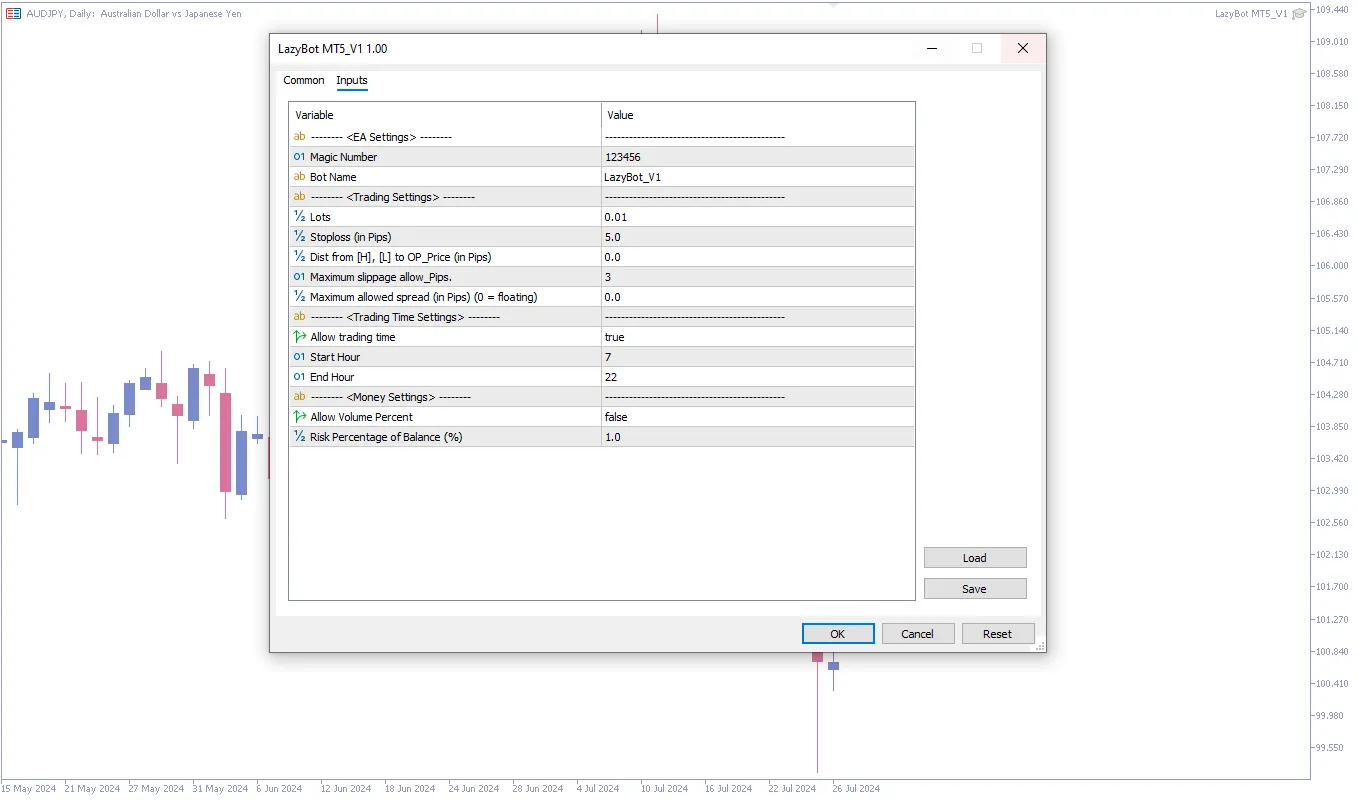
Task: Click the boolean icon beside Allow Volume Percent
Action: (x=299, y=417)
